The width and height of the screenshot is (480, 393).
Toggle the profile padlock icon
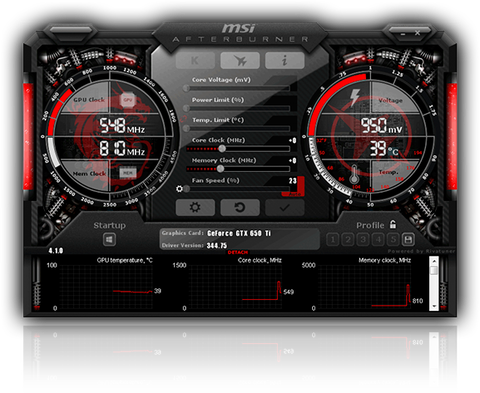(x=393, y=224)
